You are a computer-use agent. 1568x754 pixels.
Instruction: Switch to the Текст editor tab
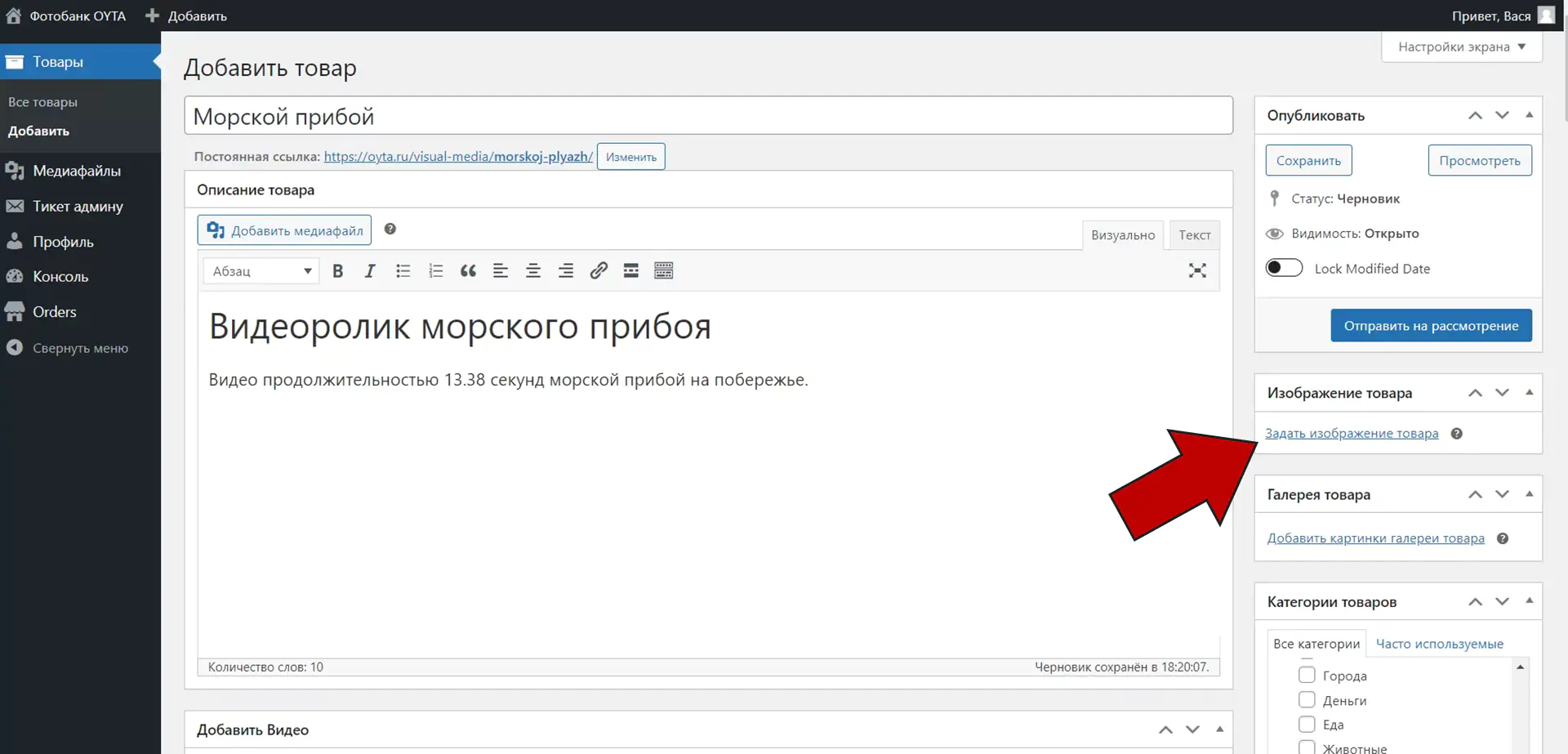click(1195, 235)
